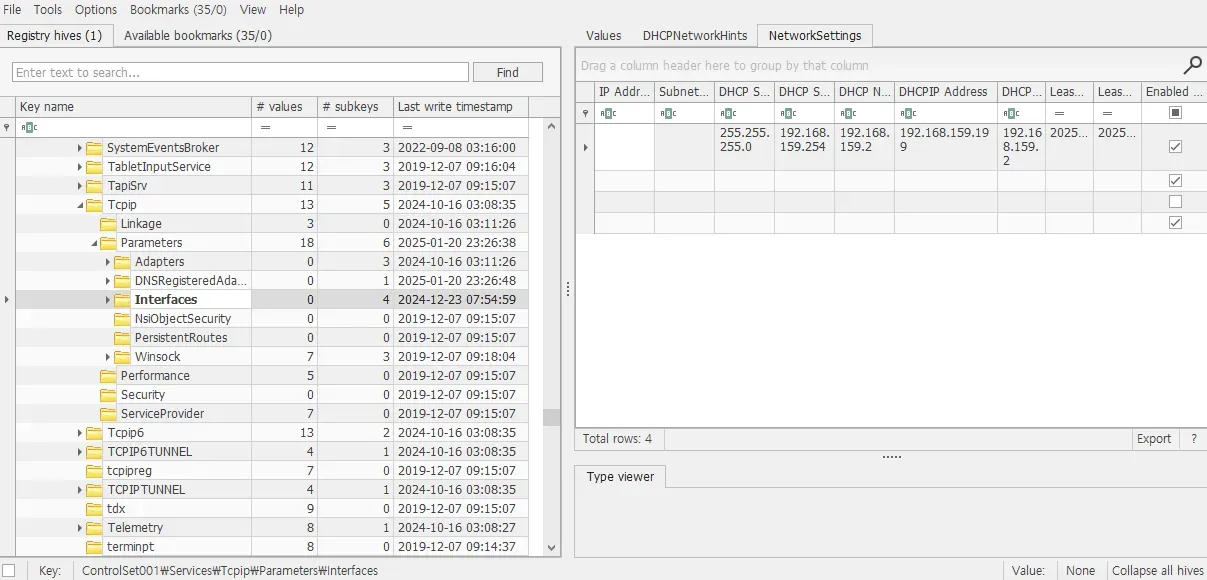Toggle the status bar checkbox left of Key
The image size is (1207, 580).
tap(9, 570)
